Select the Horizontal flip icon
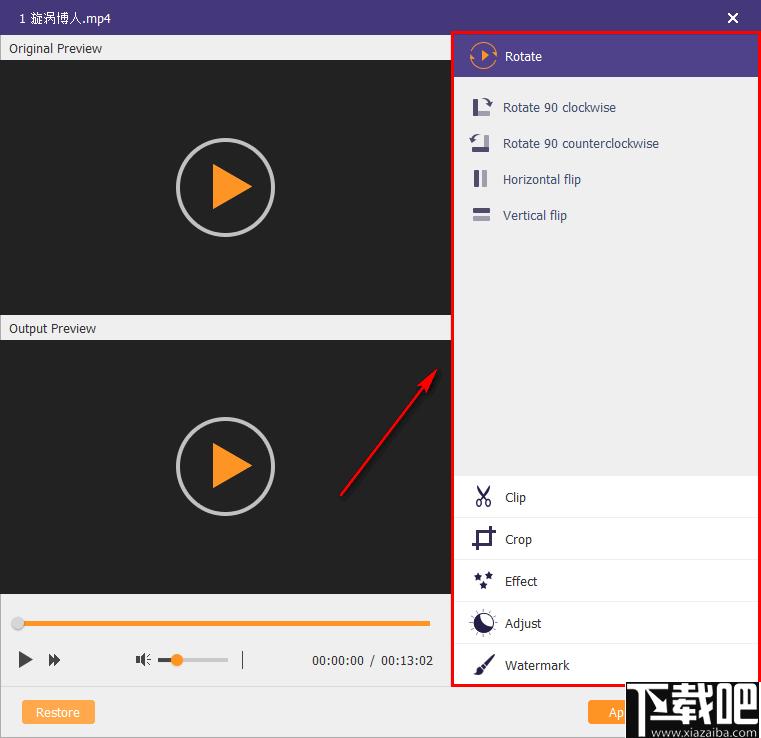This screenshot has width=761, height=738. coord(480,179)
